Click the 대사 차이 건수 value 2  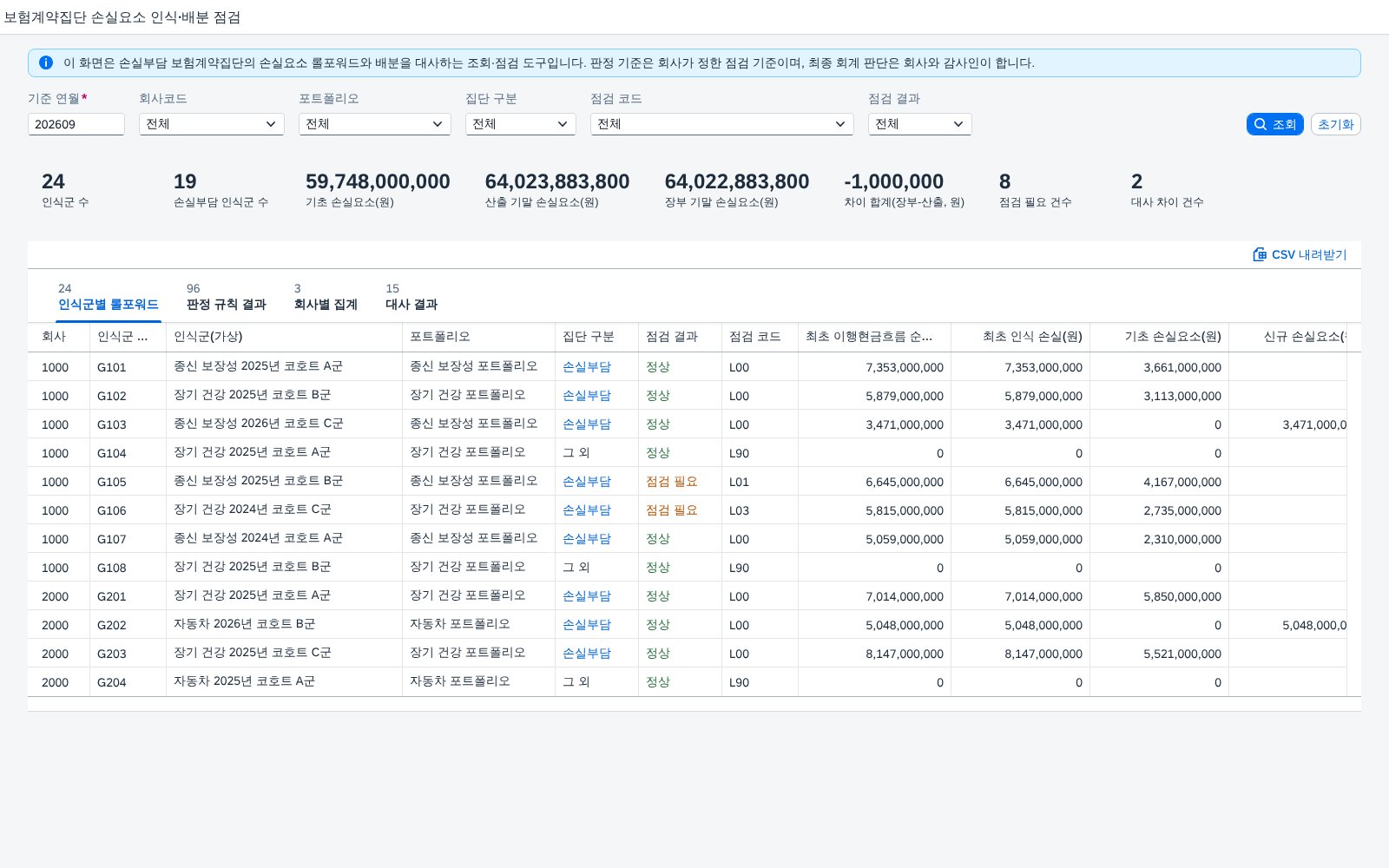pos(1136,181)
